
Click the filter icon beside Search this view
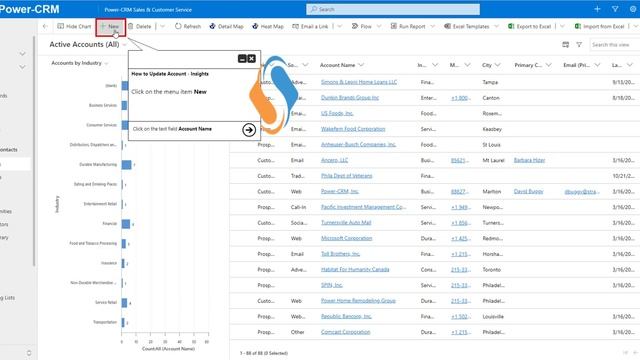pyautogui.click(x=579, y=44)
